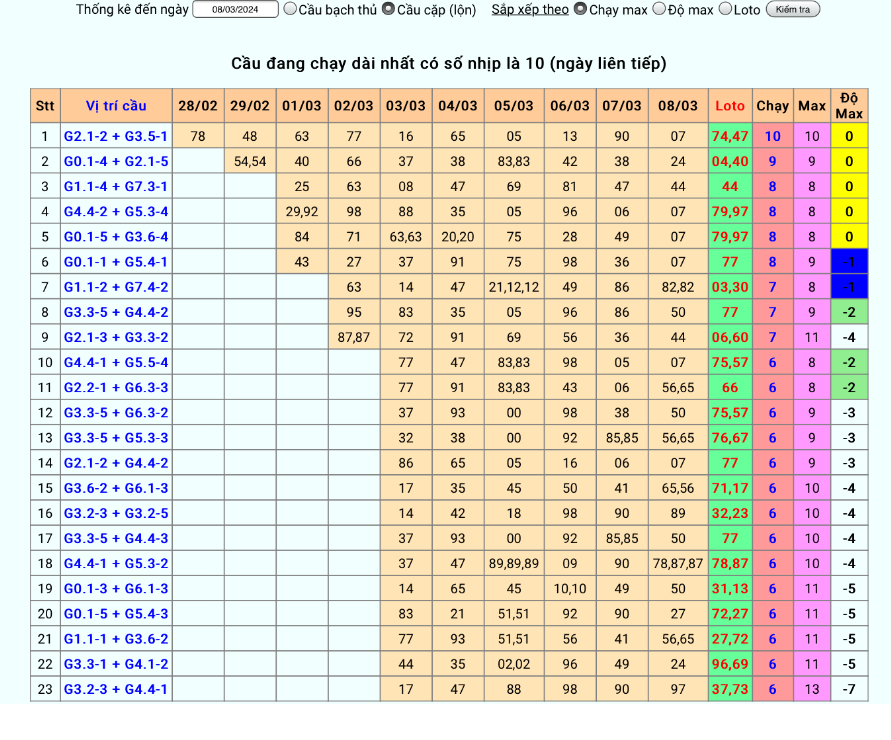Choose 'Chạy max' sorting radio button
Viewport: 891px width, 740px height.
(x=580, y=9)
